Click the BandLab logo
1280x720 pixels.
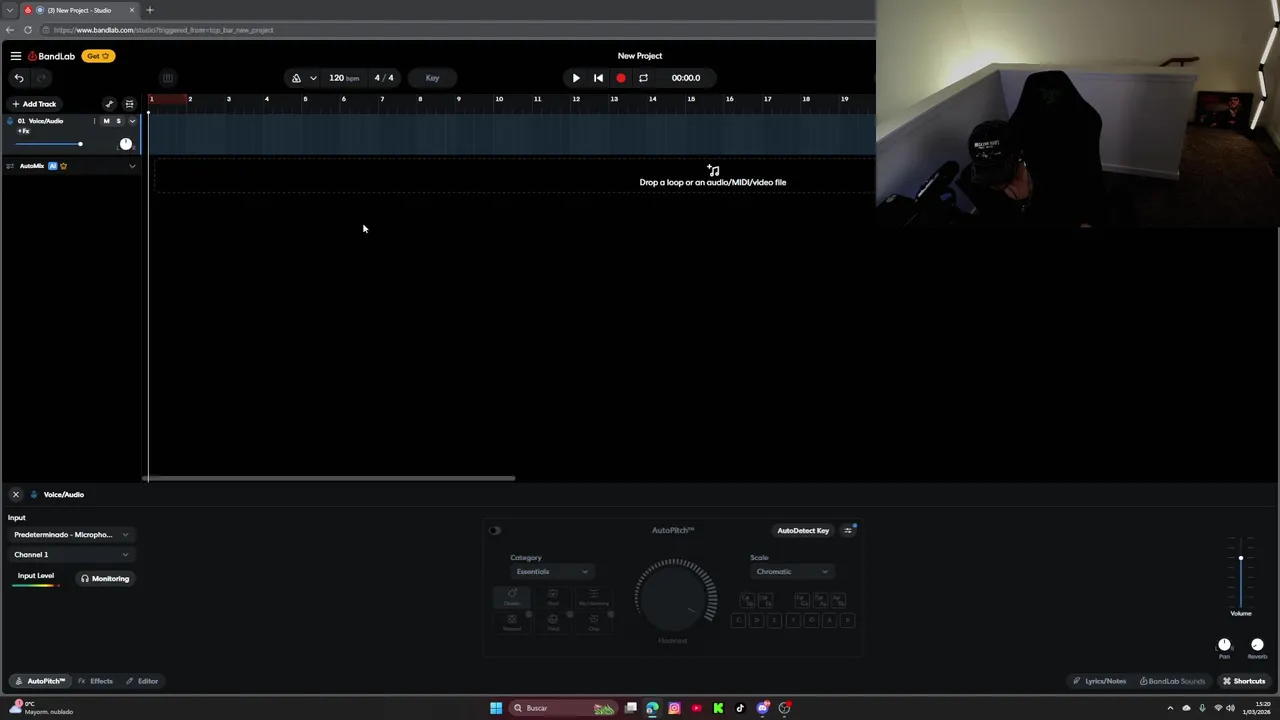tap(52, 56)
